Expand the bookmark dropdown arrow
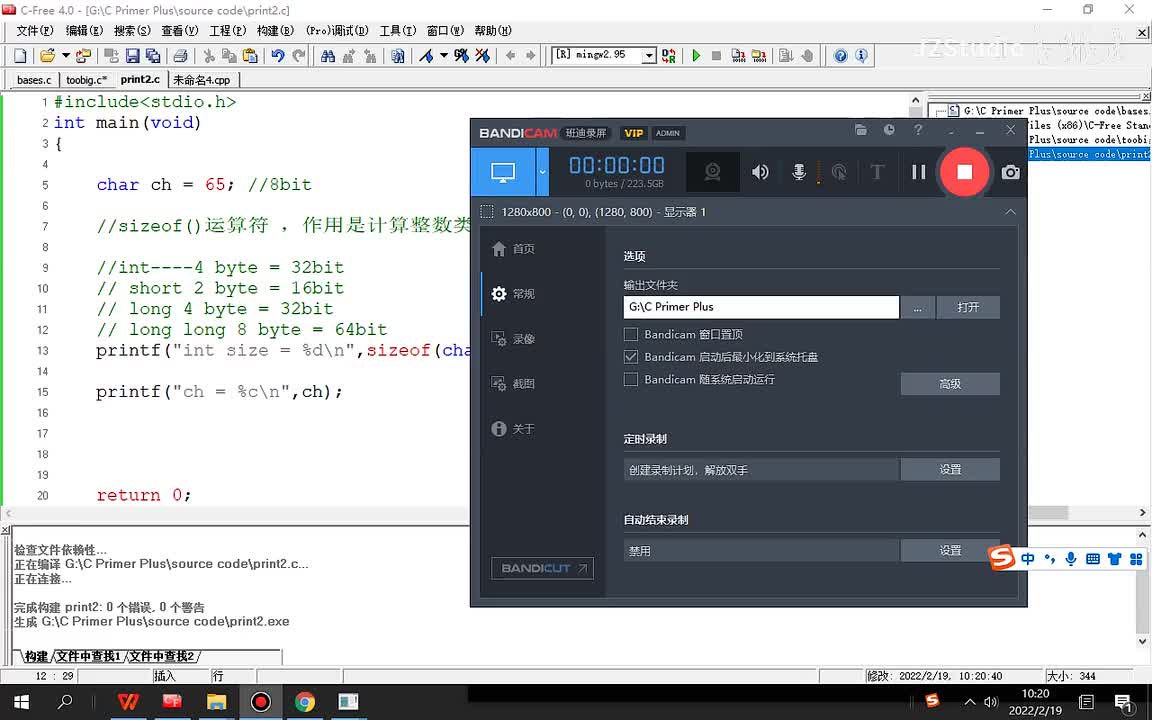Viewport: 1152px width, 720px height. [444, 56]
